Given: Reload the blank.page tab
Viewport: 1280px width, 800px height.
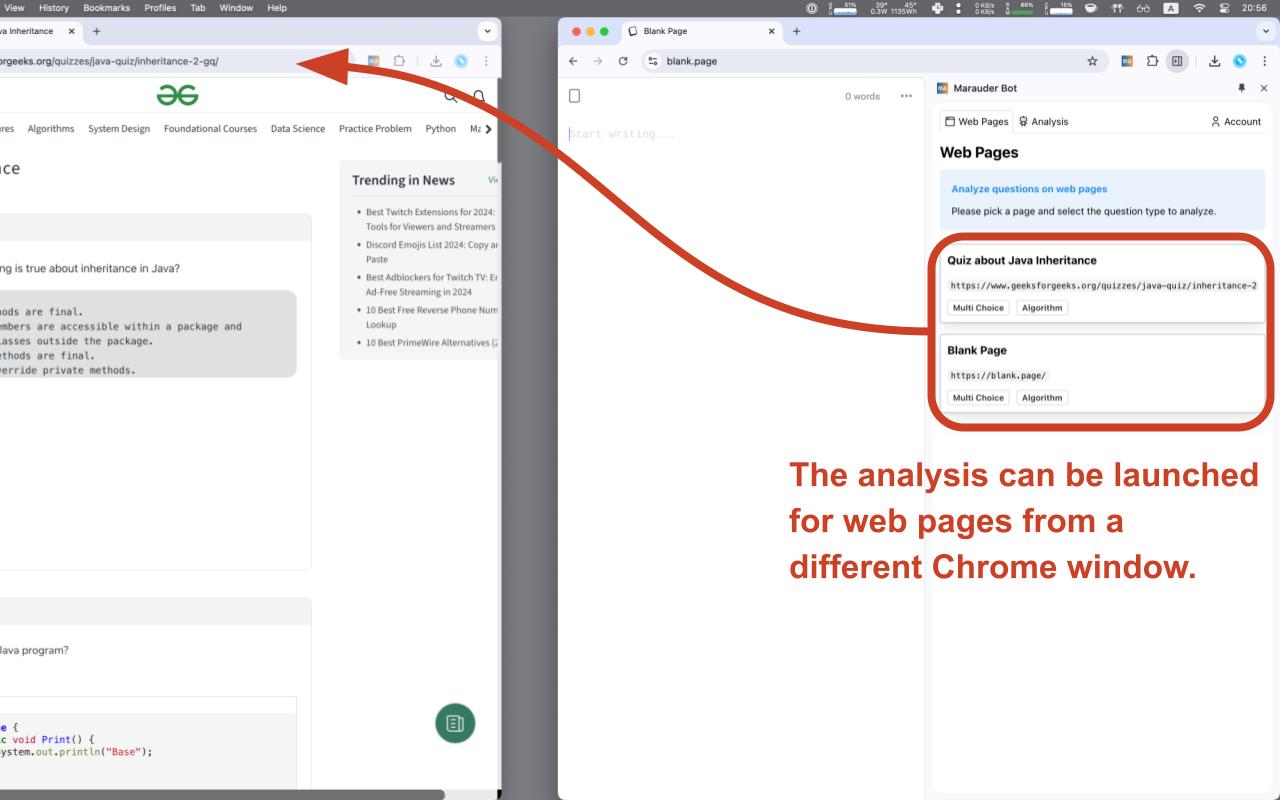Looking at the screenshot, I should pyautogui.click(x=623, y=61).
